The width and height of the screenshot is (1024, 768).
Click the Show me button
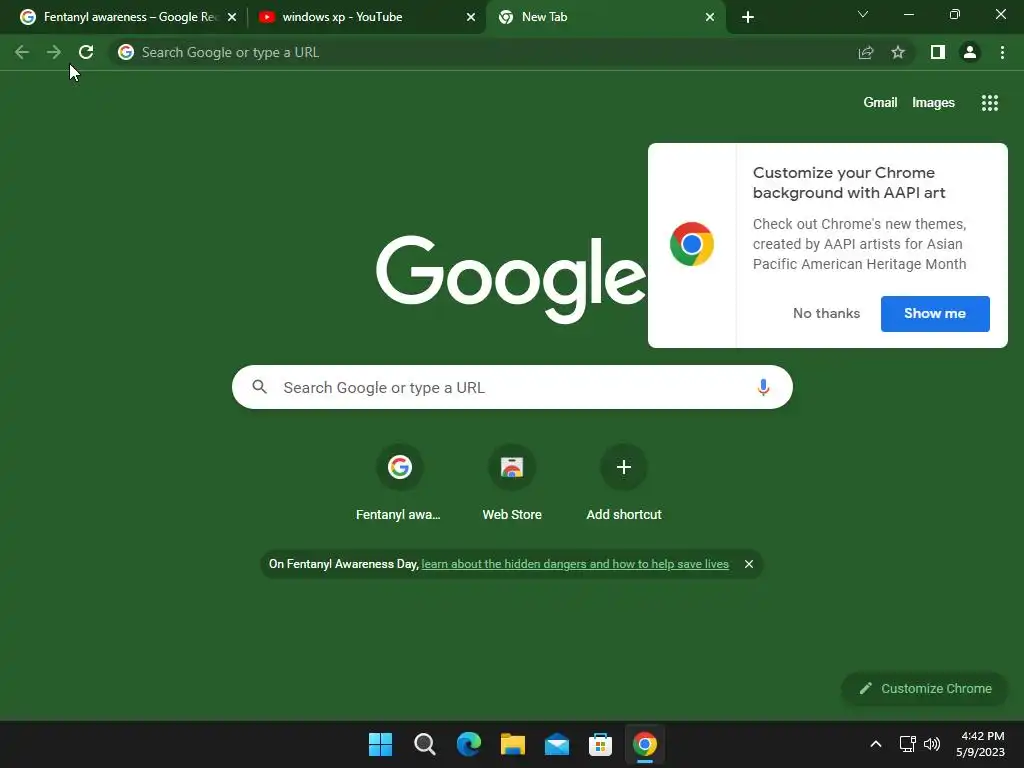pyautogui.click(x=935, y=313)
